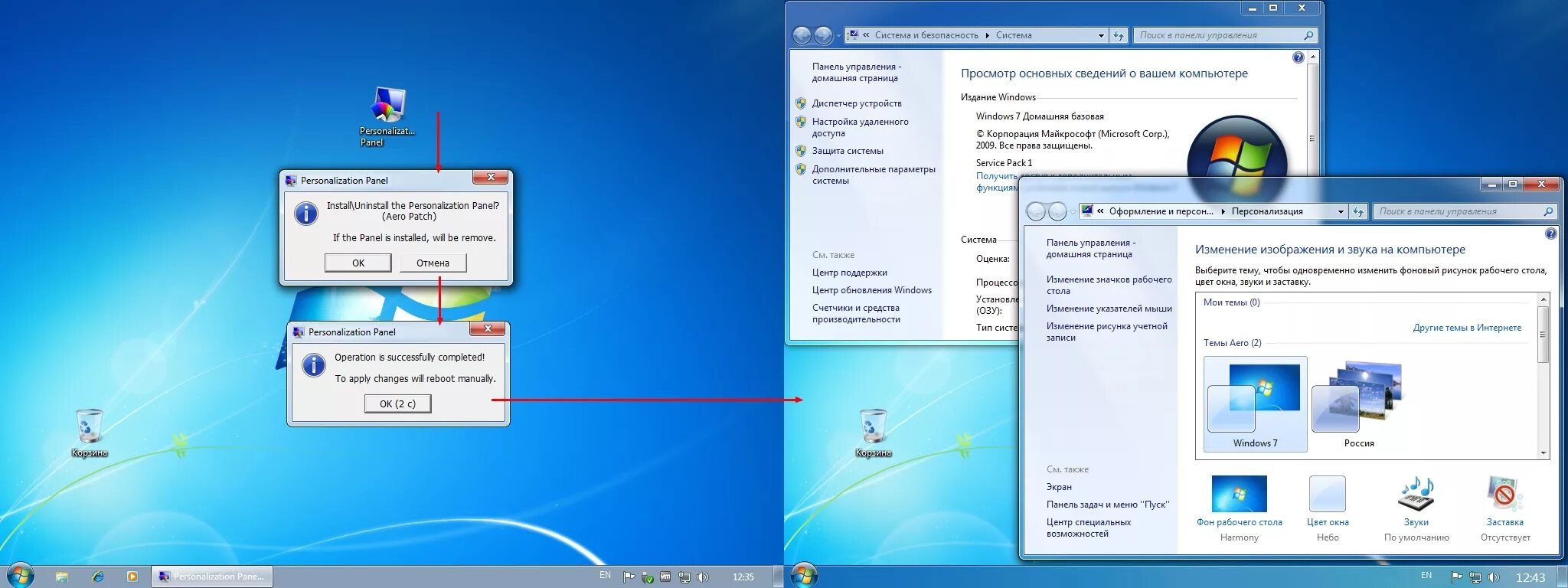Open Звуки sound scheme settings

coord(1416,508)
